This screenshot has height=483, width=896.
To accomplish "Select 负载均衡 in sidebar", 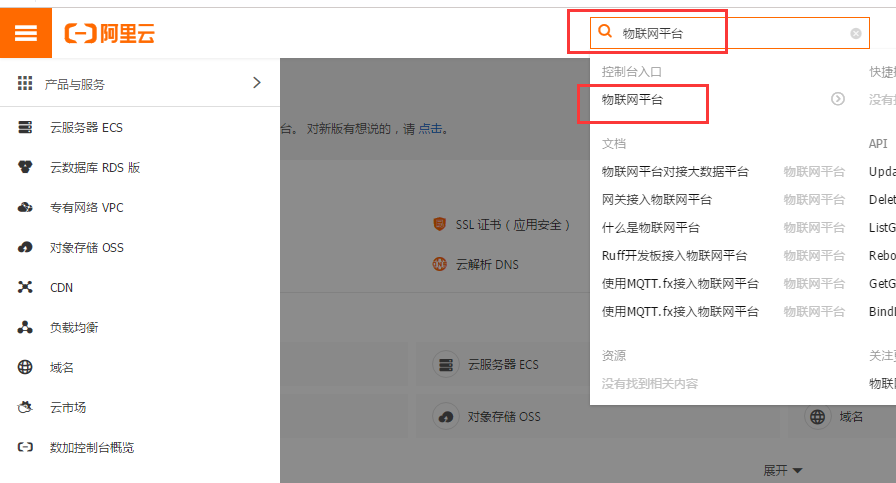I will coord(74,328).
